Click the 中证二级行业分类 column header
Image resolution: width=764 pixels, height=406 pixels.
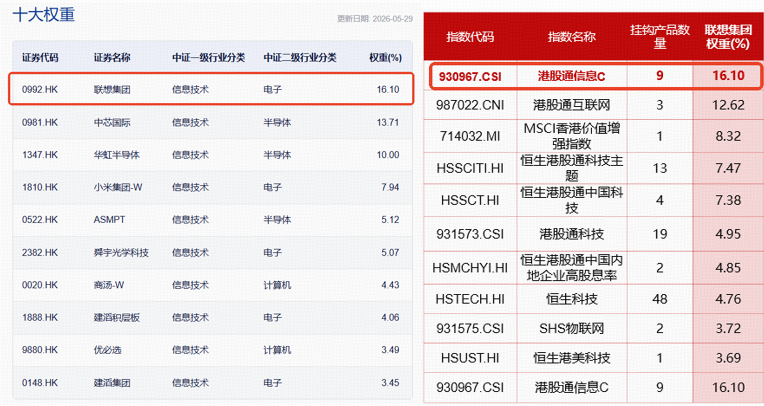pyautogui.click(x=300, y=58)
